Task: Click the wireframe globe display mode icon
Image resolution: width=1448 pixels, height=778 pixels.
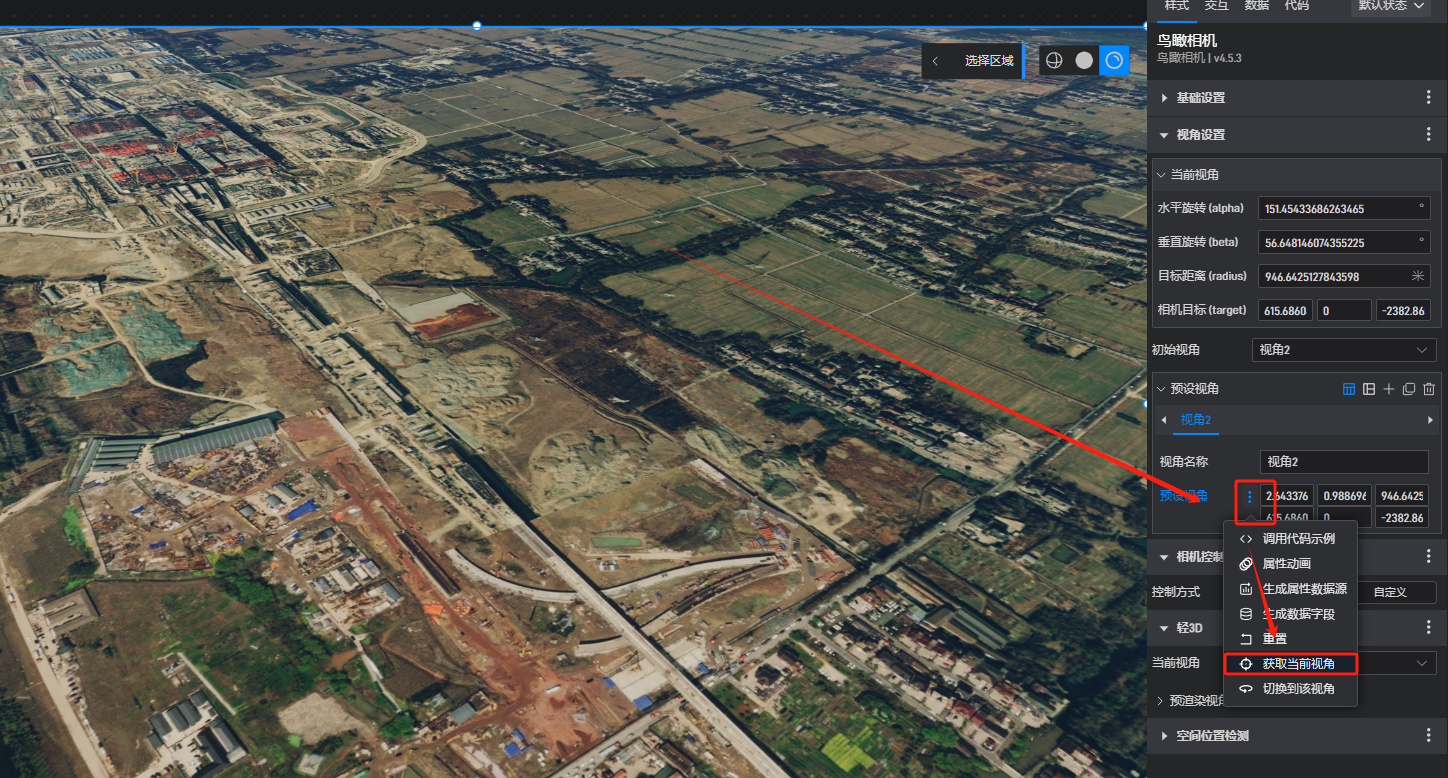Action: click(x=1054, y=61)
